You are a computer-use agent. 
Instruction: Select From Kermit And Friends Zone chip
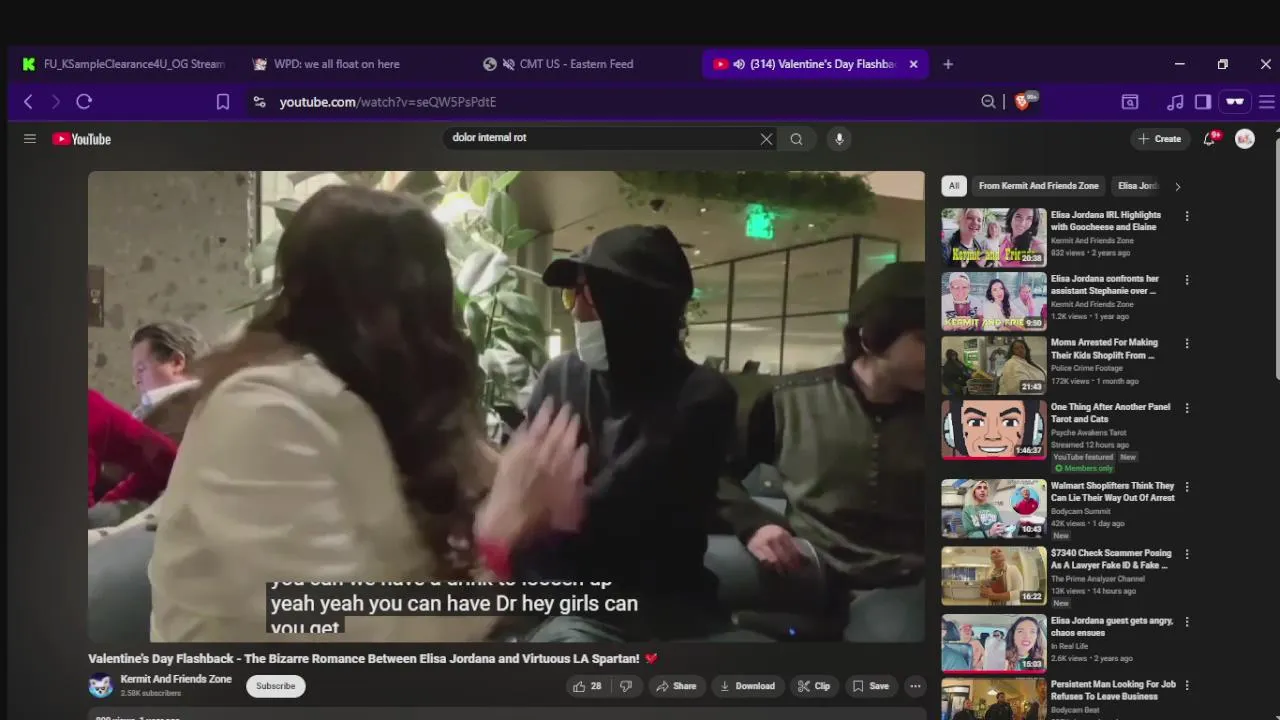tap(1038, 186)
